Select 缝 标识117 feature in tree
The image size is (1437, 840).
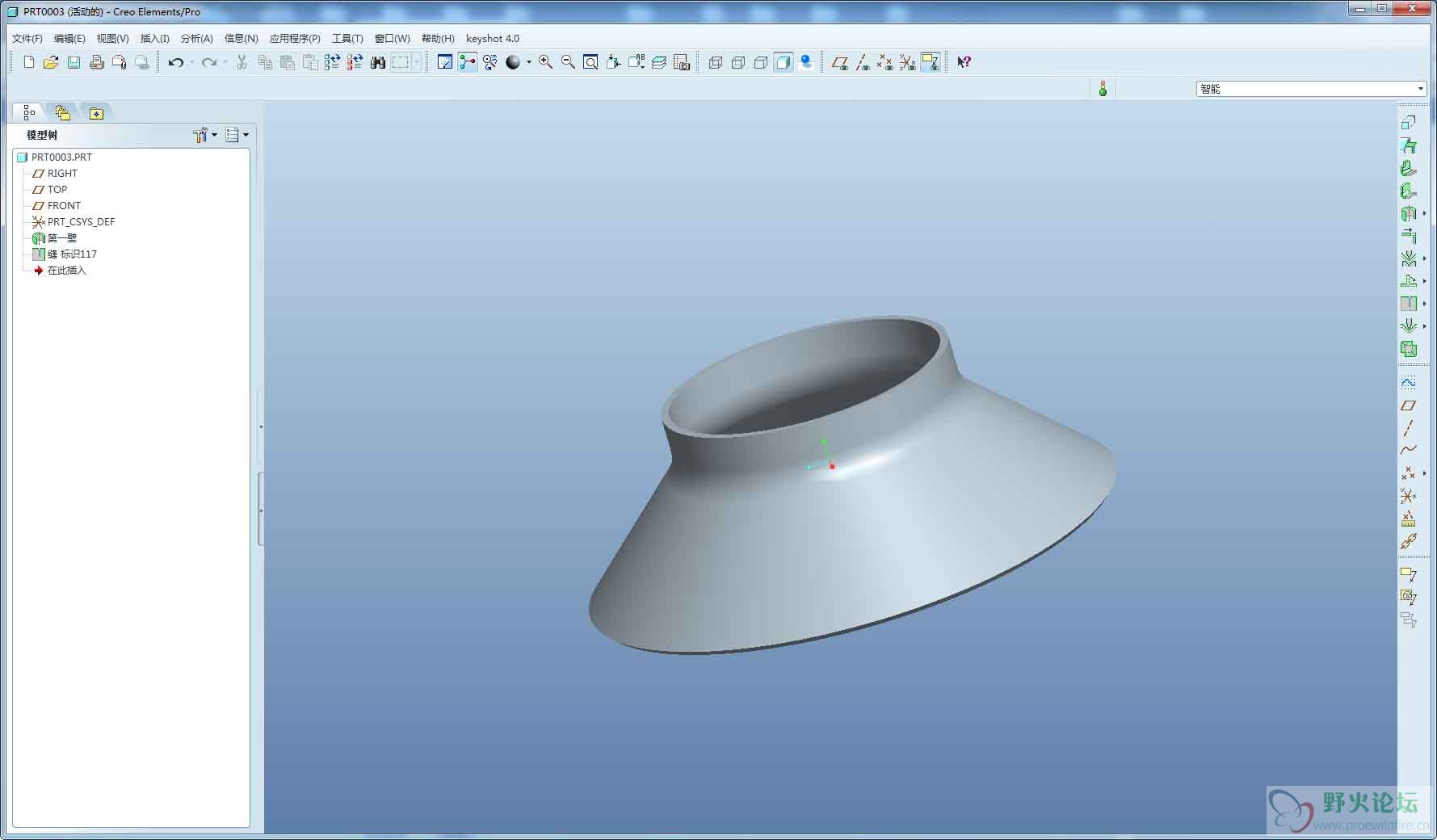pos(65,254)
